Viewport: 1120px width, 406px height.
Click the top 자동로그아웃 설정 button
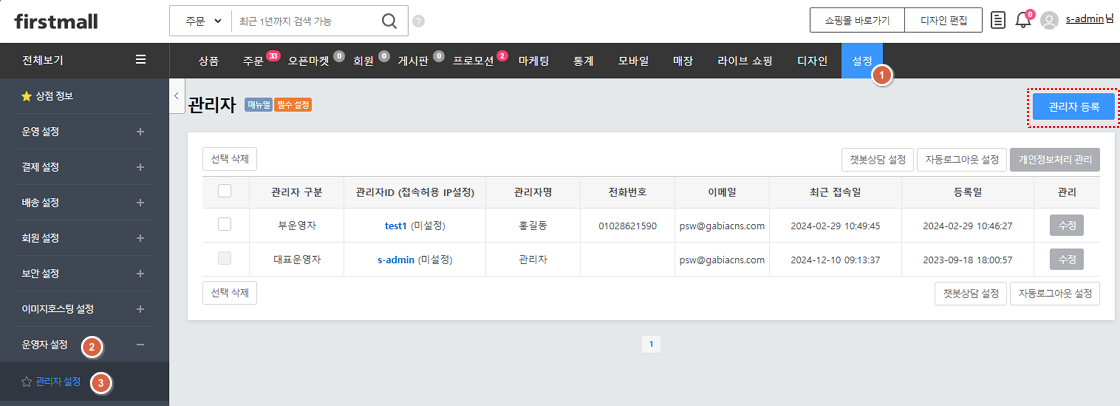click(x=961, y=160)
